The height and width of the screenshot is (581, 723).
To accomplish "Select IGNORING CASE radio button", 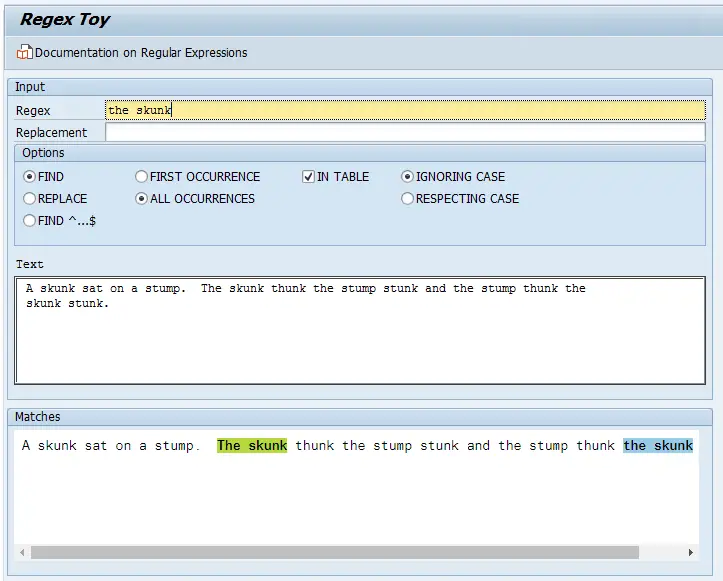I will click(407, 177).
